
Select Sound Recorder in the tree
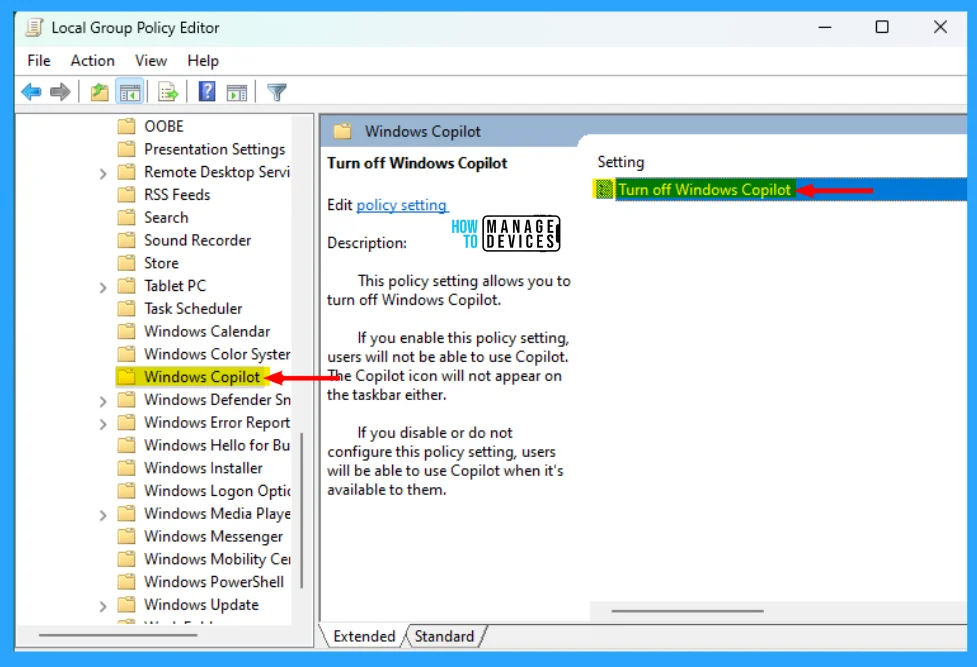[x=198, y=240]
